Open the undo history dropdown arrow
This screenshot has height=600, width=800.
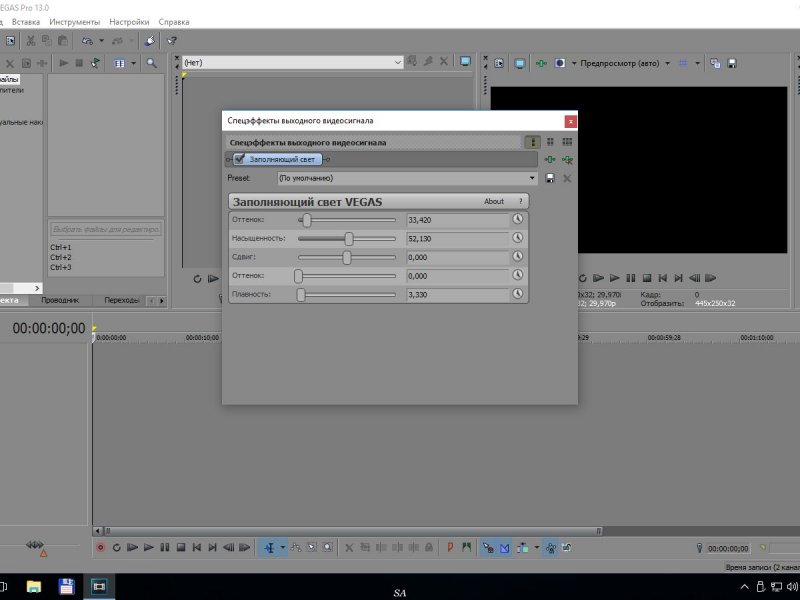(102, 41)
